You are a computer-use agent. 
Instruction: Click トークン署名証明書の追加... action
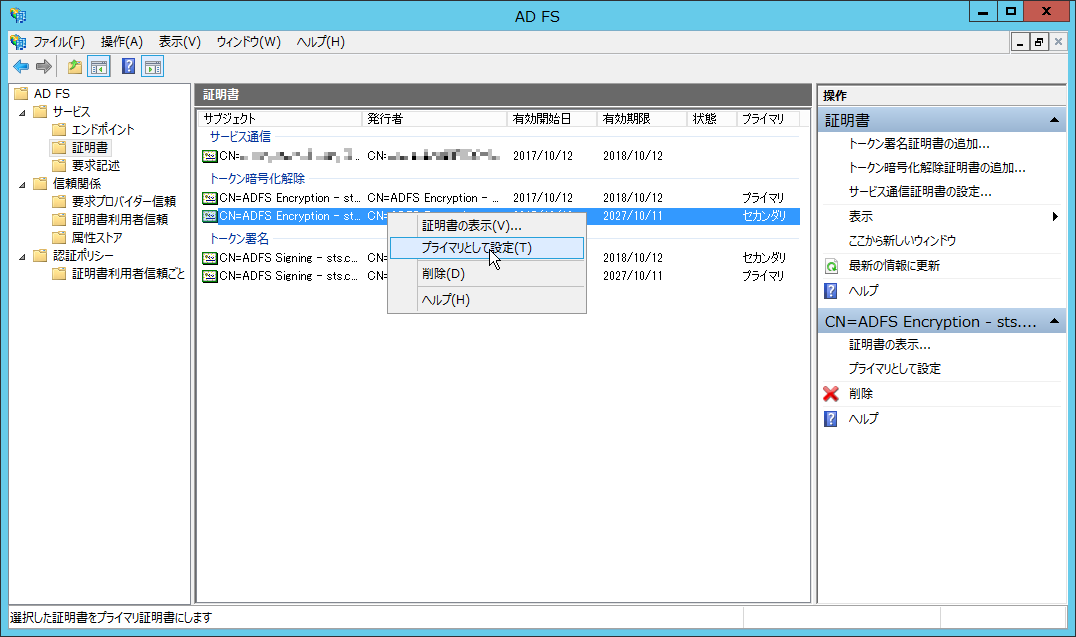tap(919, 143)
